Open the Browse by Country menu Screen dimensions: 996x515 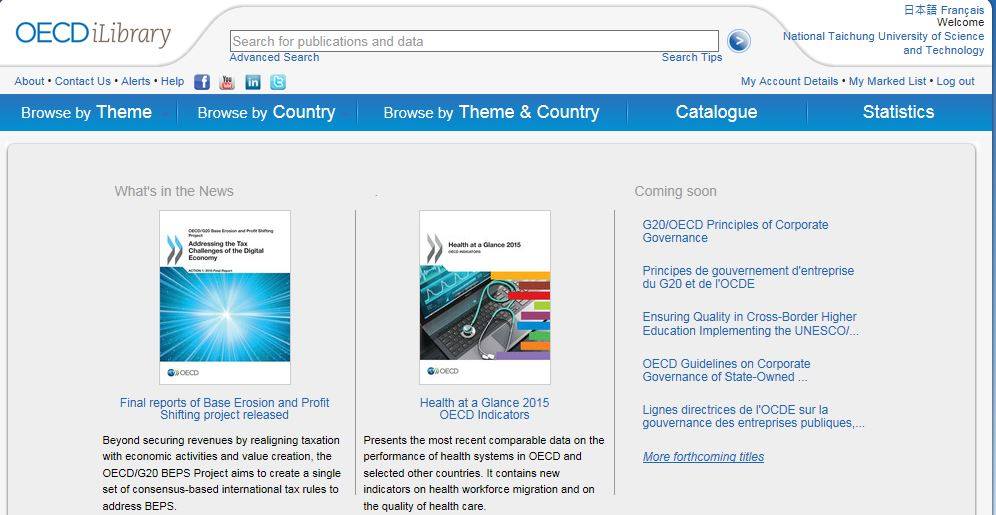[x=266, y=112]
